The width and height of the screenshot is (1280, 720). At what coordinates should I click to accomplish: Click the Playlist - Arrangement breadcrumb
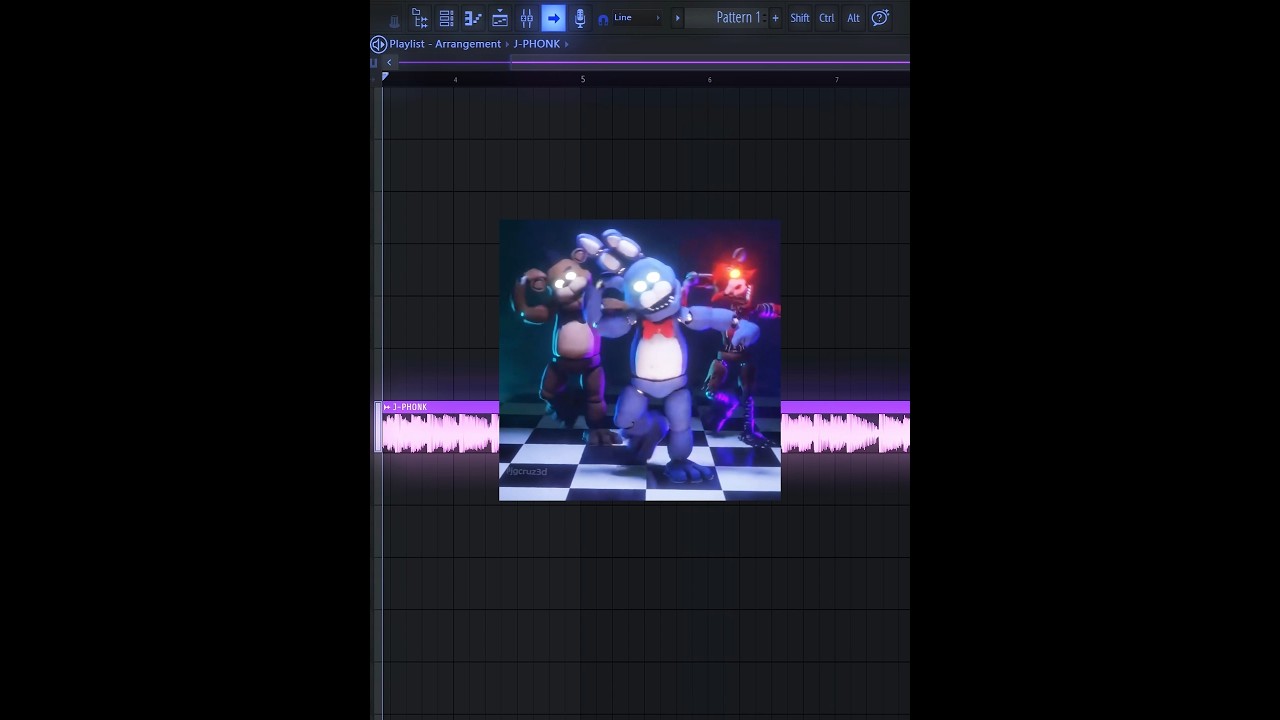click(445, 44)
